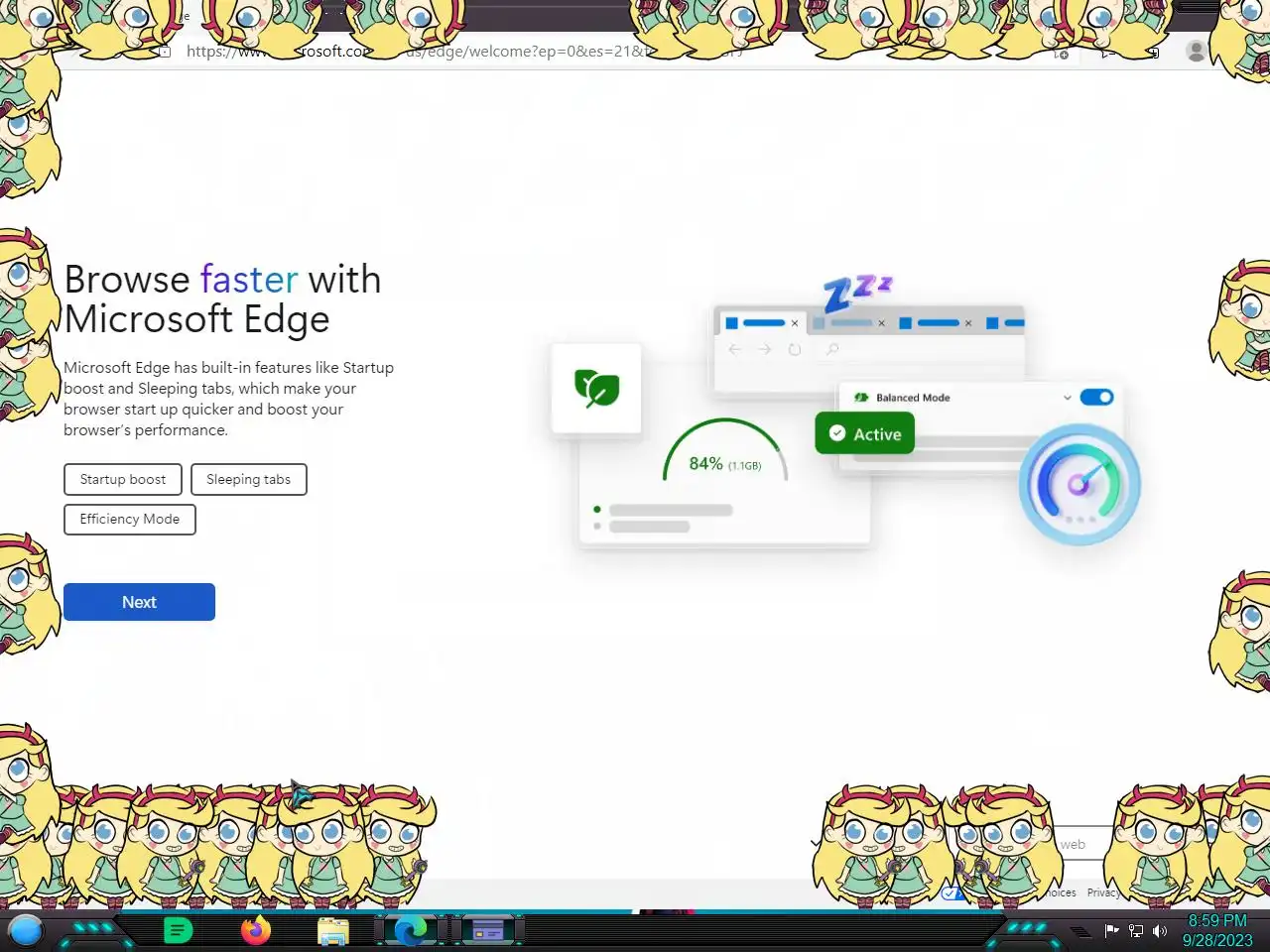Open the Start orb on taskbar
The height and width of the screenshot is (952, 1270).
(26, 931)
